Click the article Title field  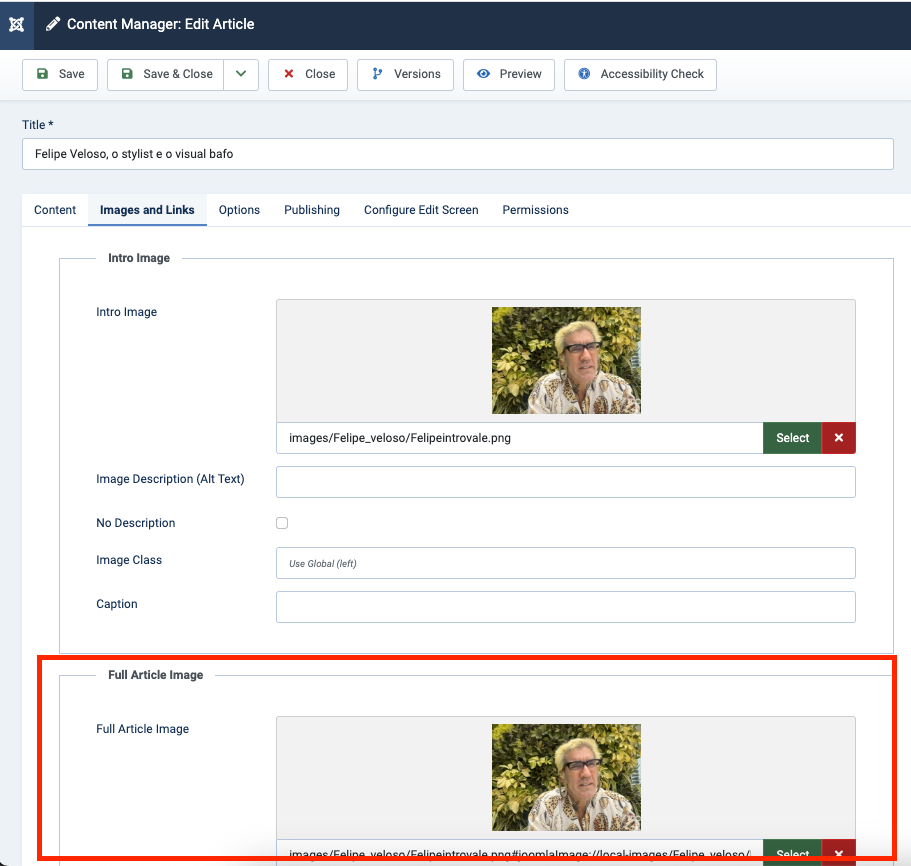pos(457,154)
